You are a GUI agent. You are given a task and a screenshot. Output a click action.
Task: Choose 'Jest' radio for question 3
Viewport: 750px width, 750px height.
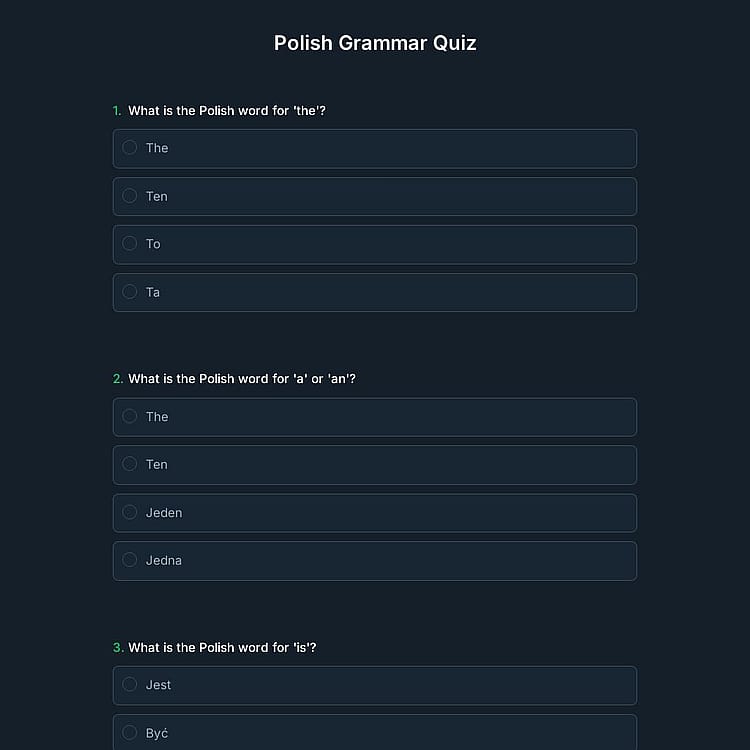click(130, 684)
